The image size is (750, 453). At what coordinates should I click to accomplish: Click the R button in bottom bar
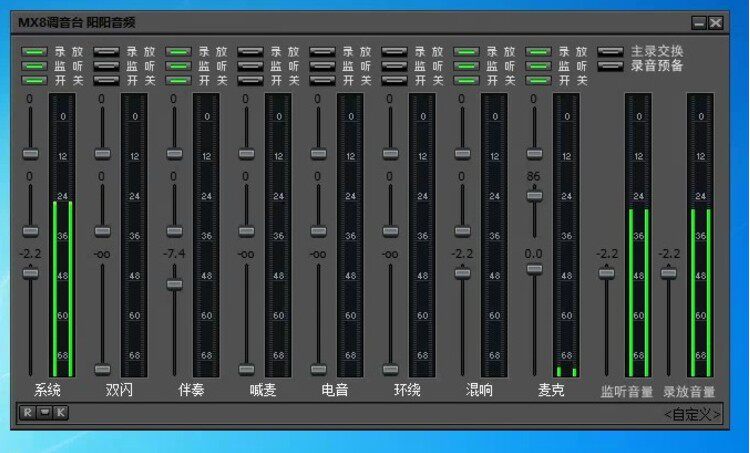point(27,412)
